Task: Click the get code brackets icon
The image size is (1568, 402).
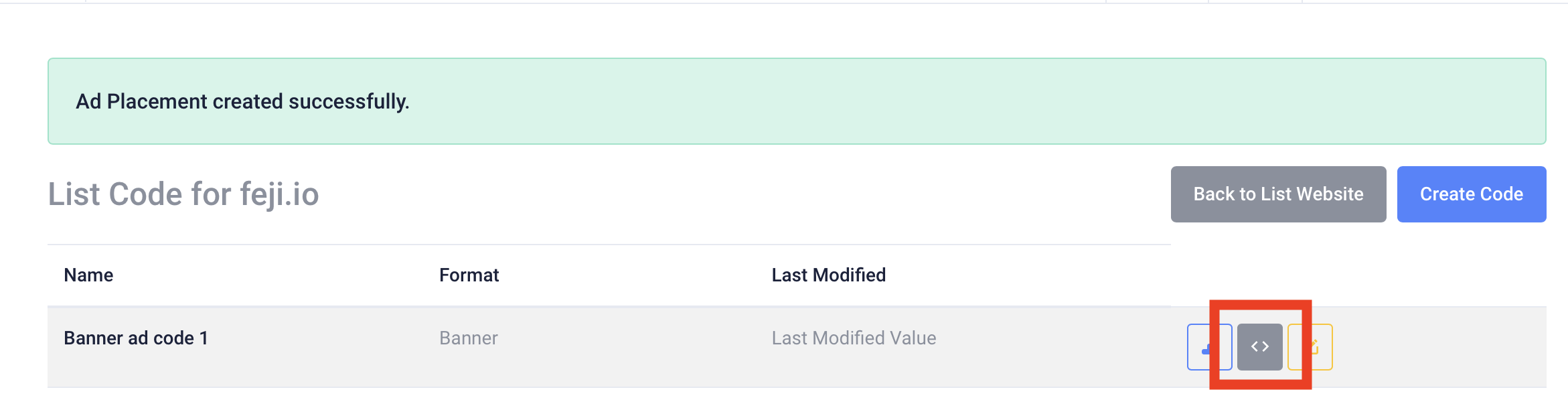Action: point(1259,346)
